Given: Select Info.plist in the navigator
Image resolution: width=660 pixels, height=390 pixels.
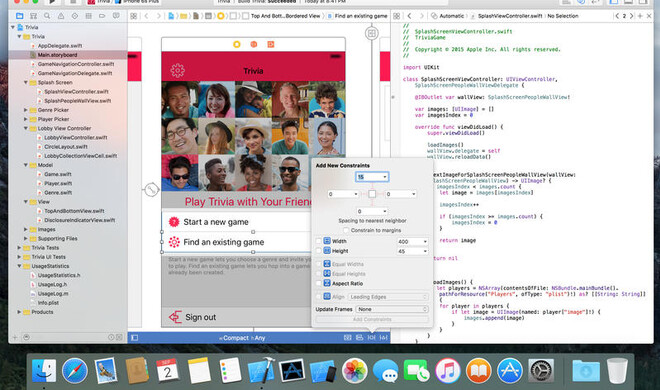Looking at the screenshot, I should 68,303.
